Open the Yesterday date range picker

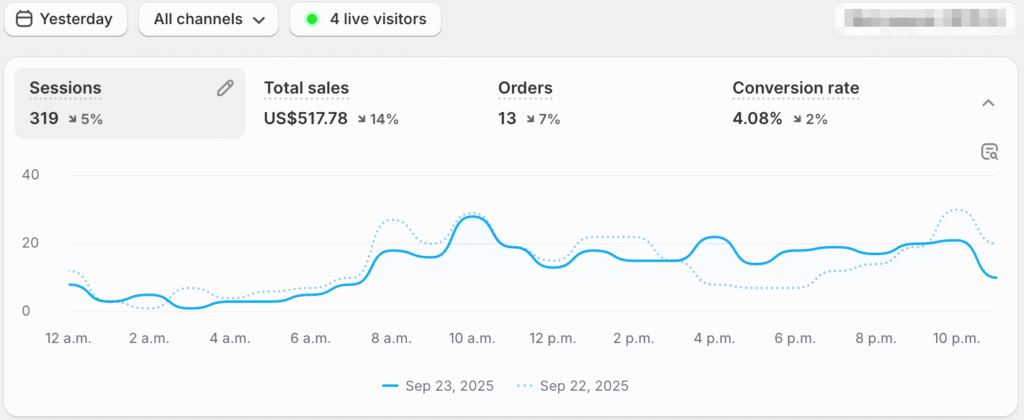[66, 19]
